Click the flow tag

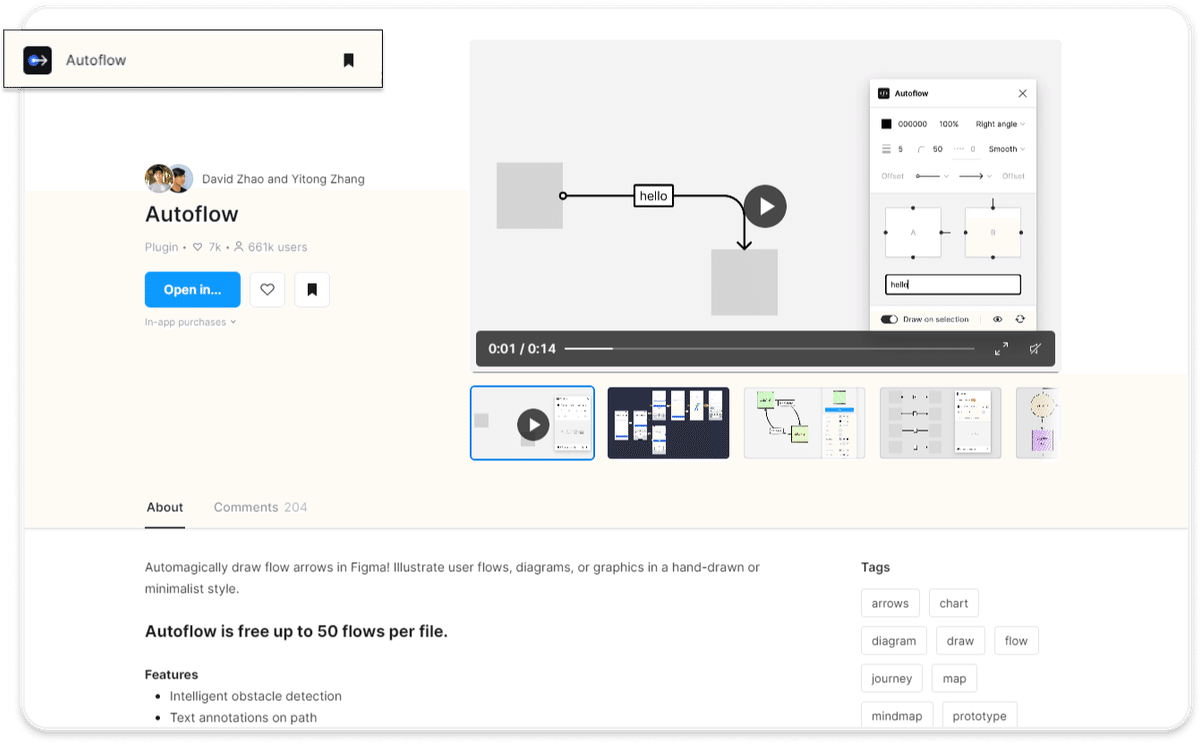1016,641
